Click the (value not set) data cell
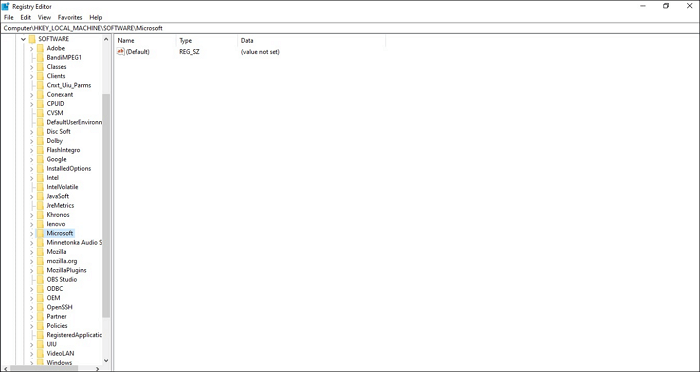The image size is (700, 372). (x=260, y=52)
